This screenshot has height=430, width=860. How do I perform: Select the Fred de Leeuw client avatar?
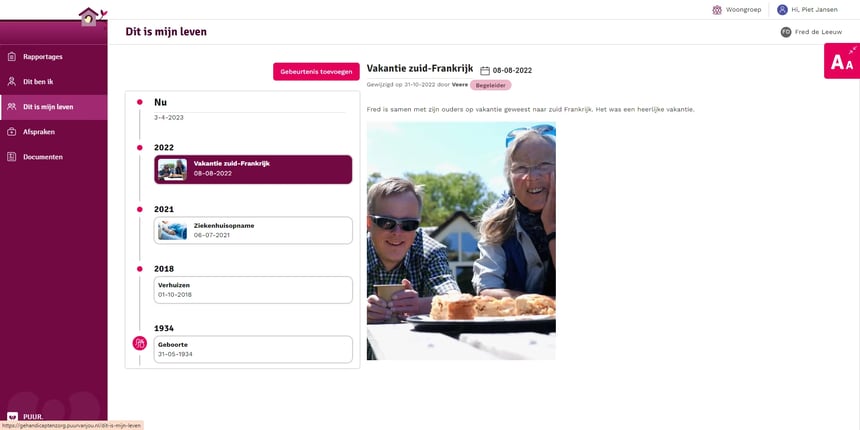pos(786,32)
